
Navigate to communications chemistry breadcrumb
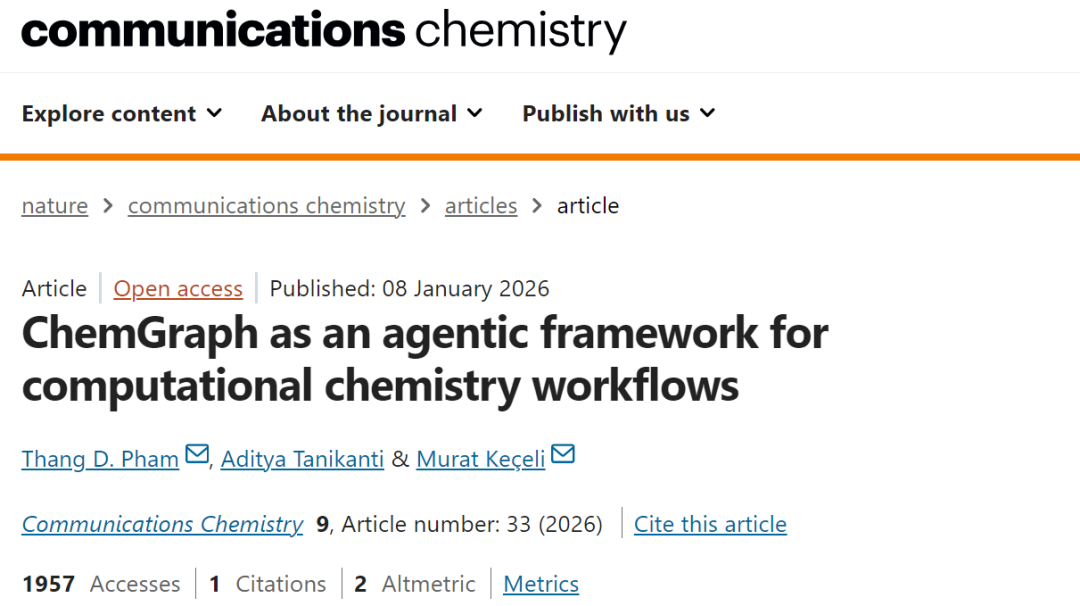coord(266,206)
